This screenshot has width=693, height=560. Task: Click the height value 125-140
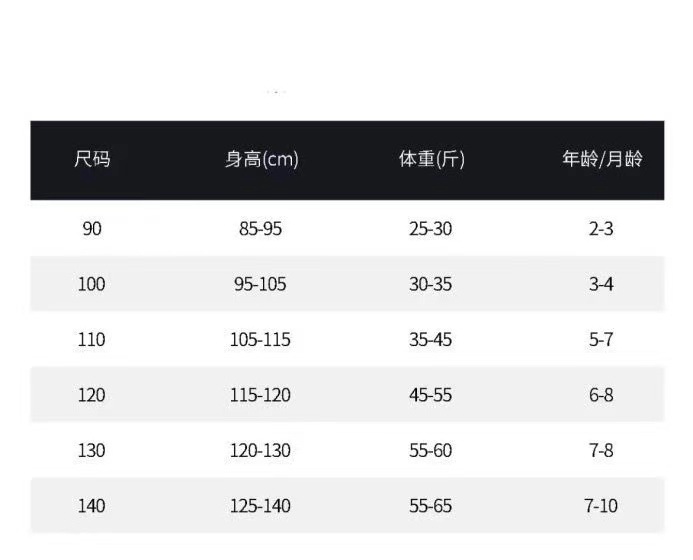coord(260,506)
